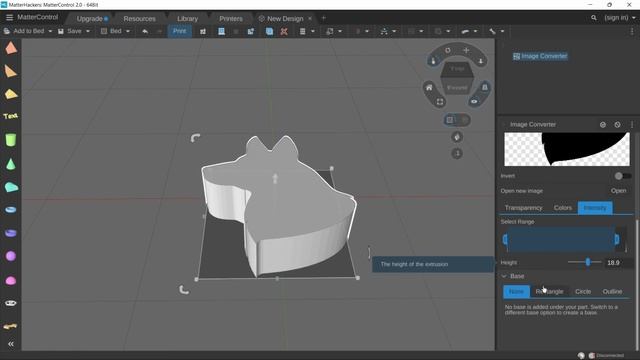640x360 pixels.
Task: Switch to the Library tab
Action: click(x=187, y=19)
